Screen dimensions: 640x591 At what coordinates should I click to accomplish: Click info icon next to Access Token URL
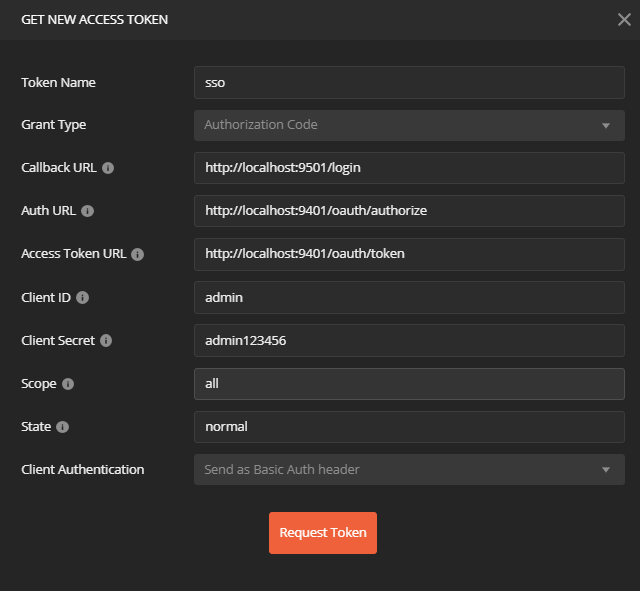[x=138, y=254]
